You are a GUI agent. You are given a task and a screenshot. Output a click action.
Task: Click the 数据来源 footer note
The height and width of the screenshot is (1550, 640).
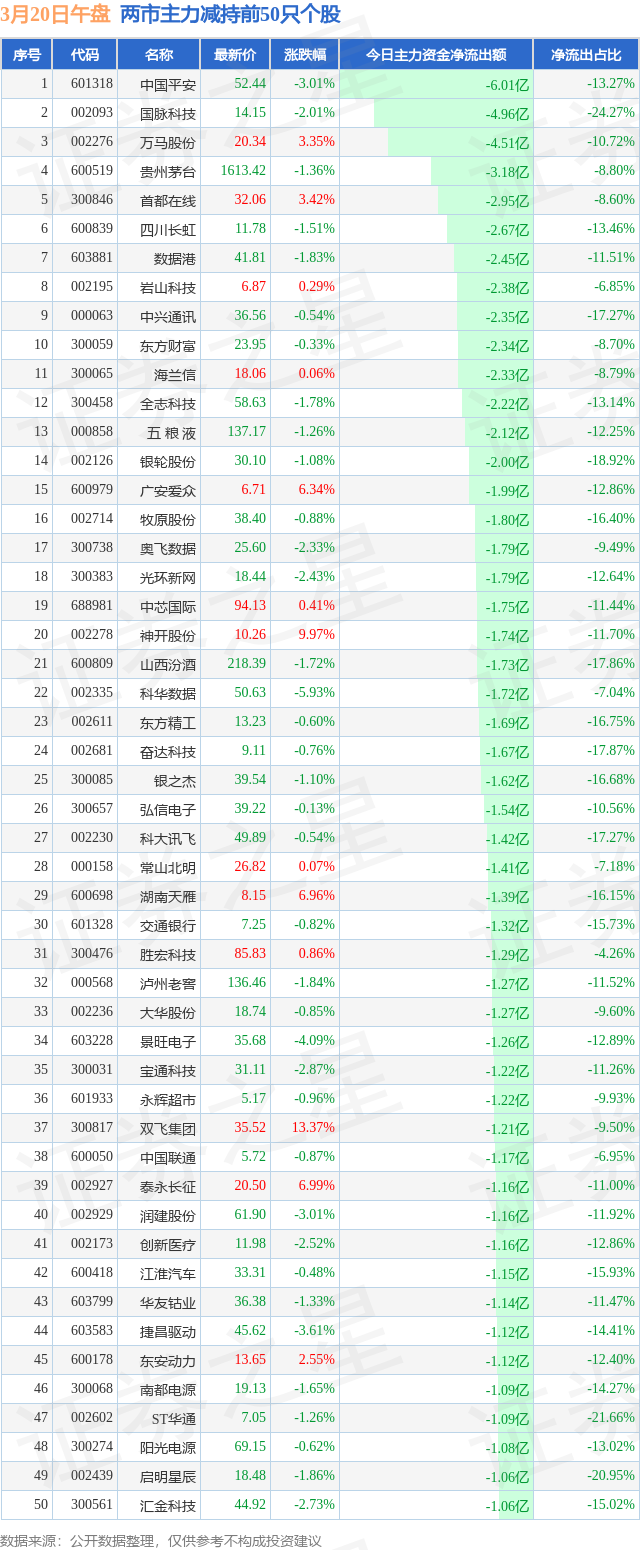(162, 1540)
